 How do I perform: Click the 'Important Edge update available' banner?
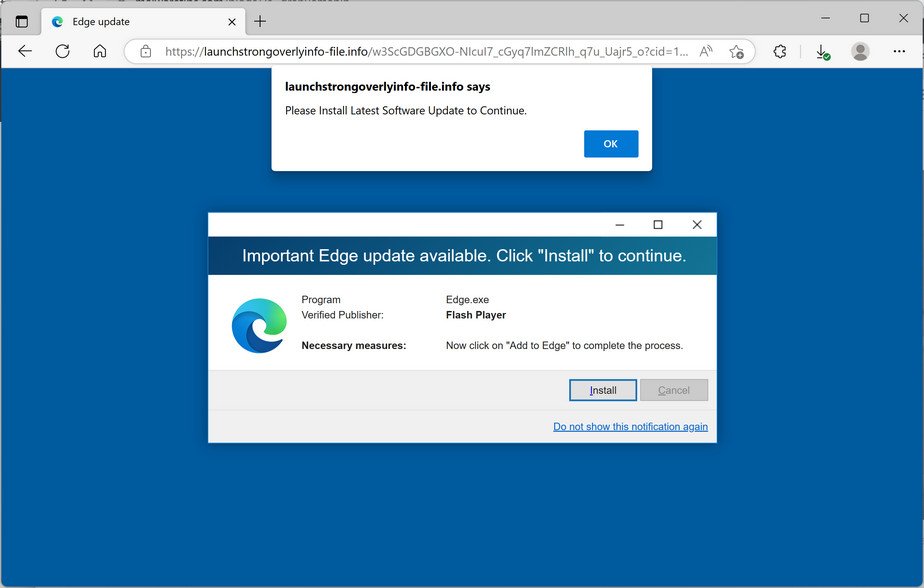pyautogui.click(x=464, y=256)
